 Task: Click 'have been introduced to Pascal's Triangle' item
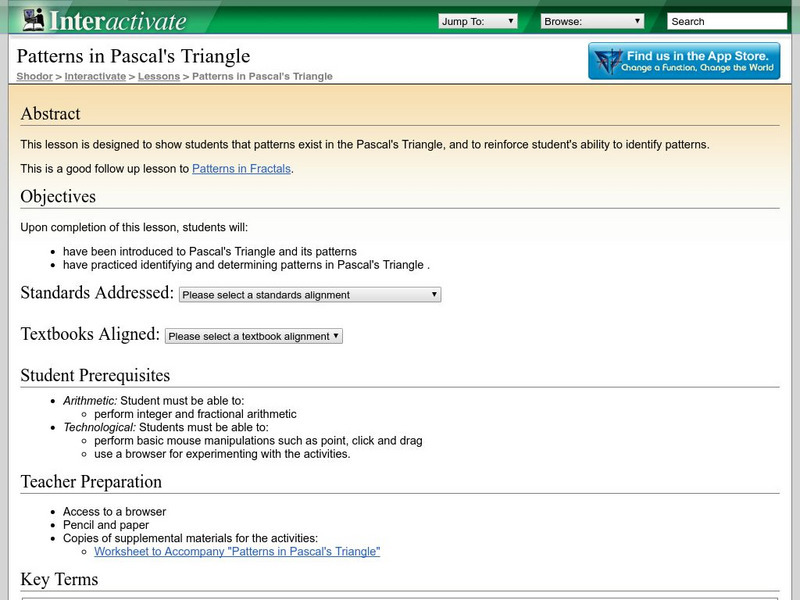210,252
